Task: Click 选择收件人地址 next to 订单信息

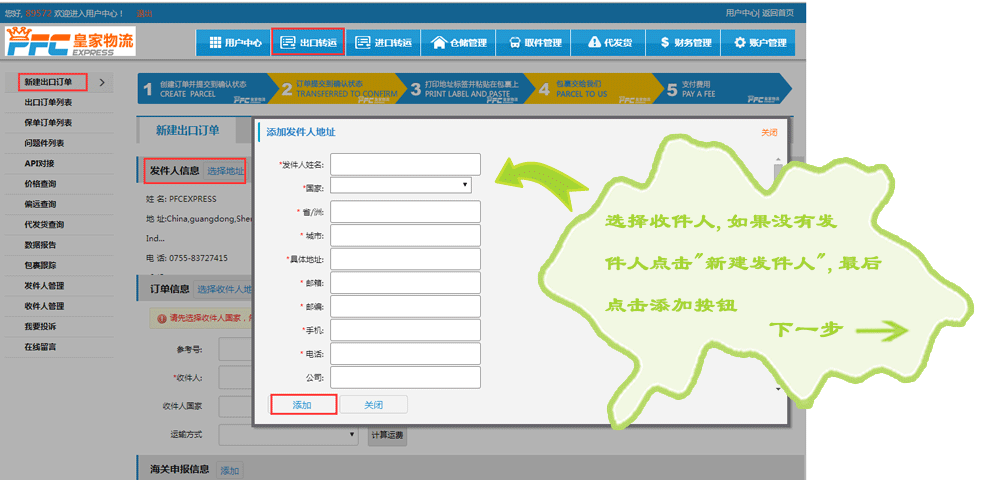Action: coord(224,289)
